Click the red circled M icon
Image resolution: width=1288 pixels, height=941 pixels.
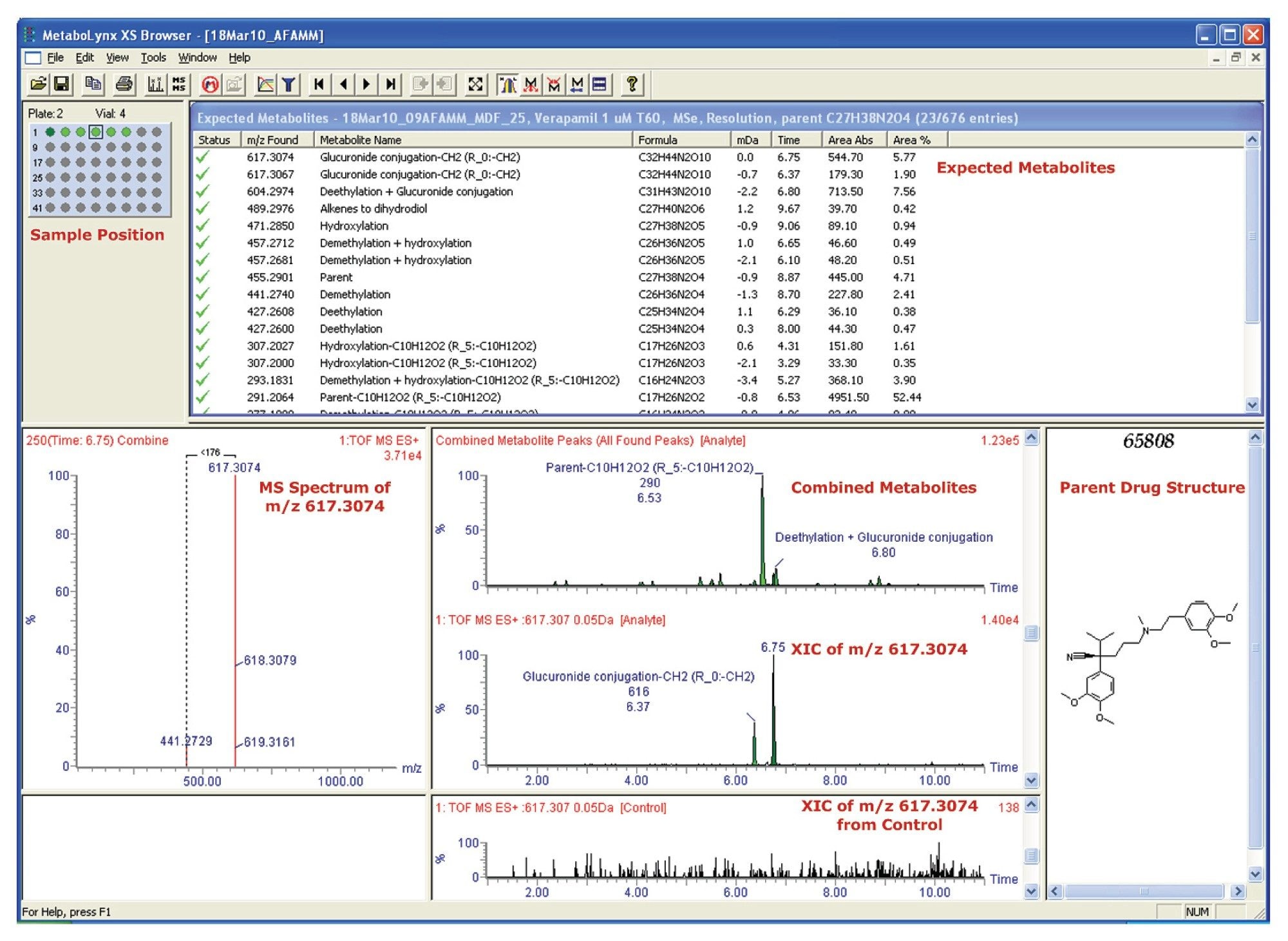[x=210, y=84]
